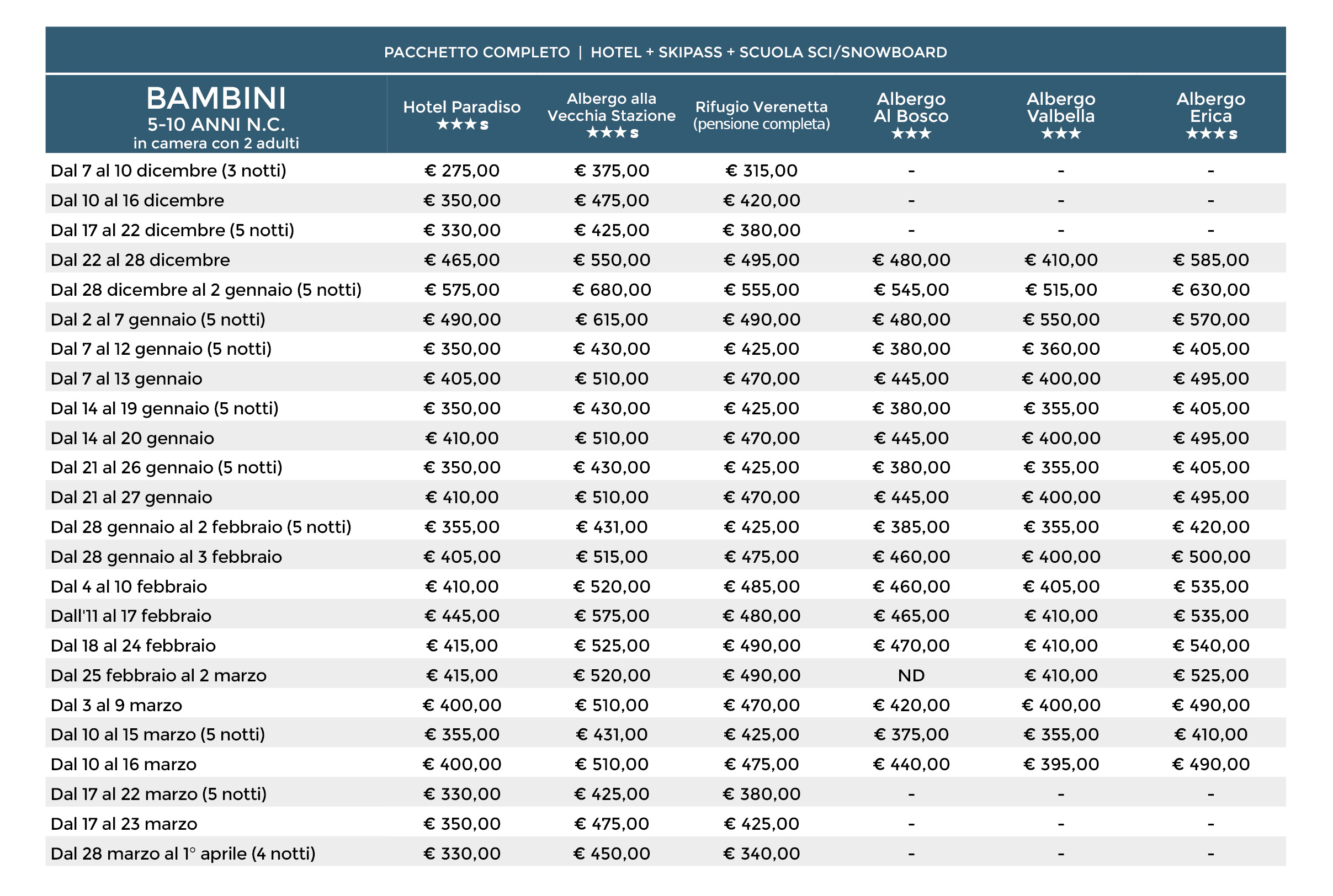The height and width of the screenshot is (896, 1333).
Task: Click the three stars under Albergo Valbella
Action: (x=1061, y=134)
